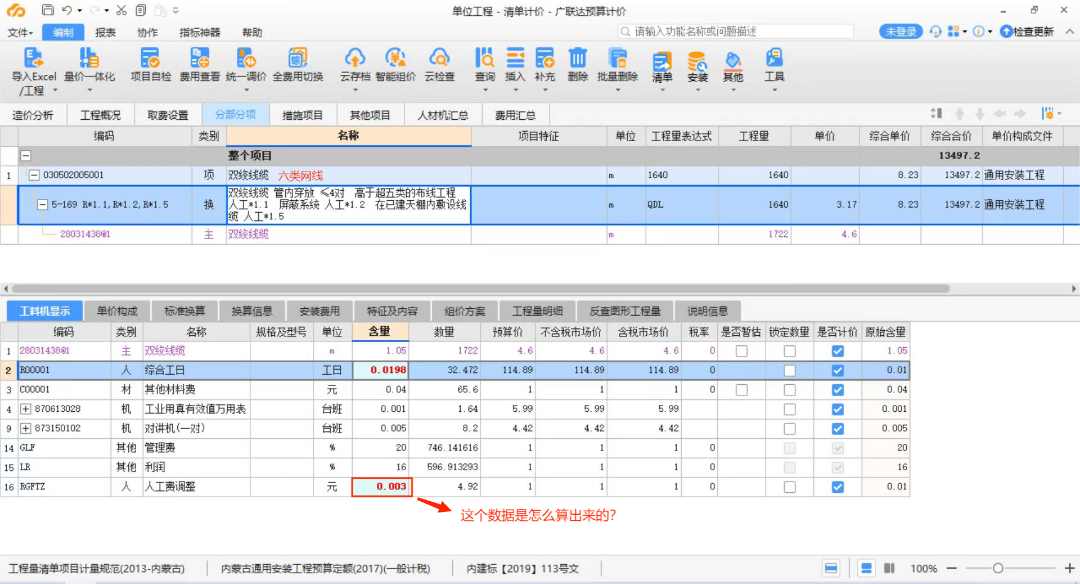1080x584 pixels.
Task: Click the 全费用切换 icon
Action: click(x=298, y=58)
